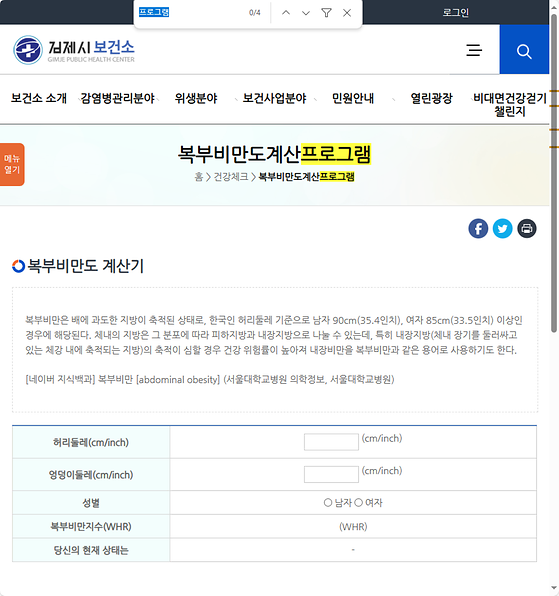Open 보건소 소개 menu

[x=39, y=98]
